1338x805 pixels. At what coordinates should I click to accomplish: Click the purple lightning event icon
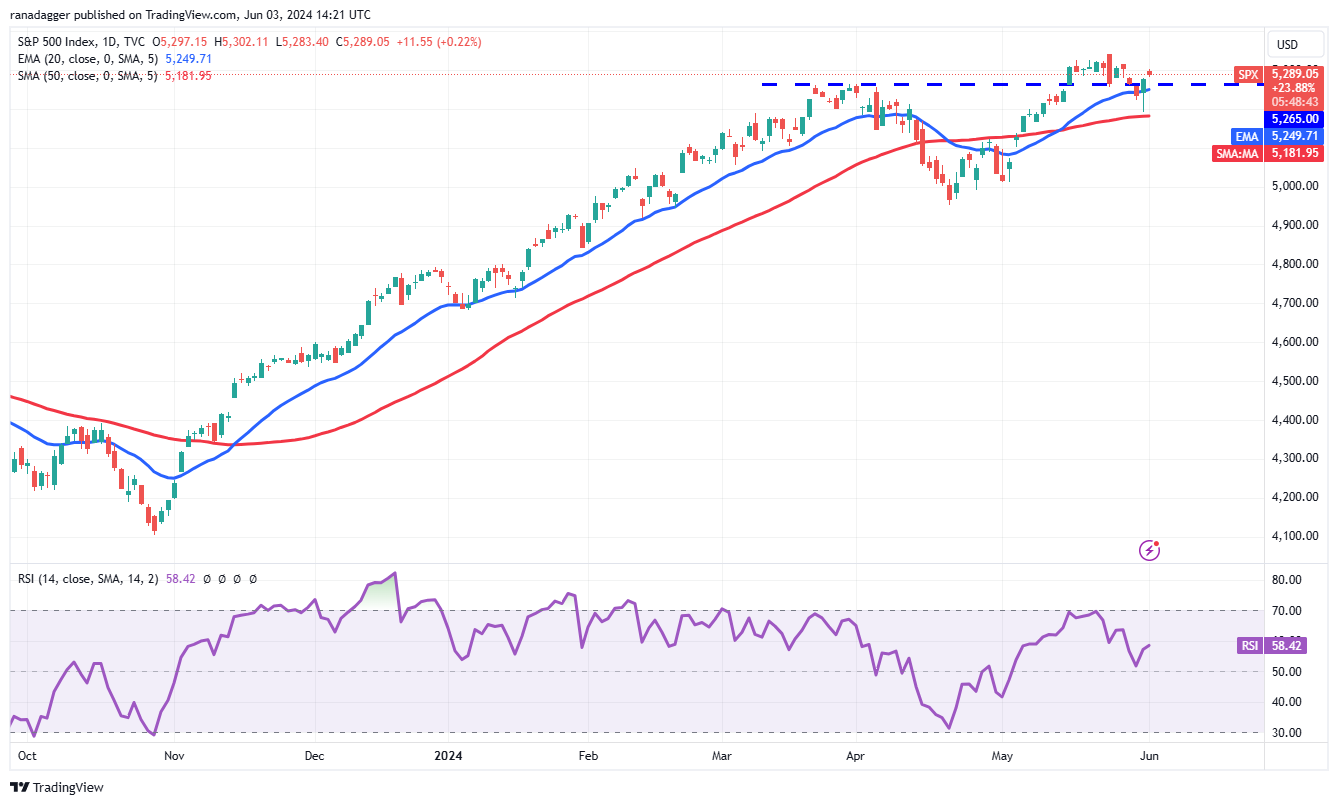tap(1150, 550)
